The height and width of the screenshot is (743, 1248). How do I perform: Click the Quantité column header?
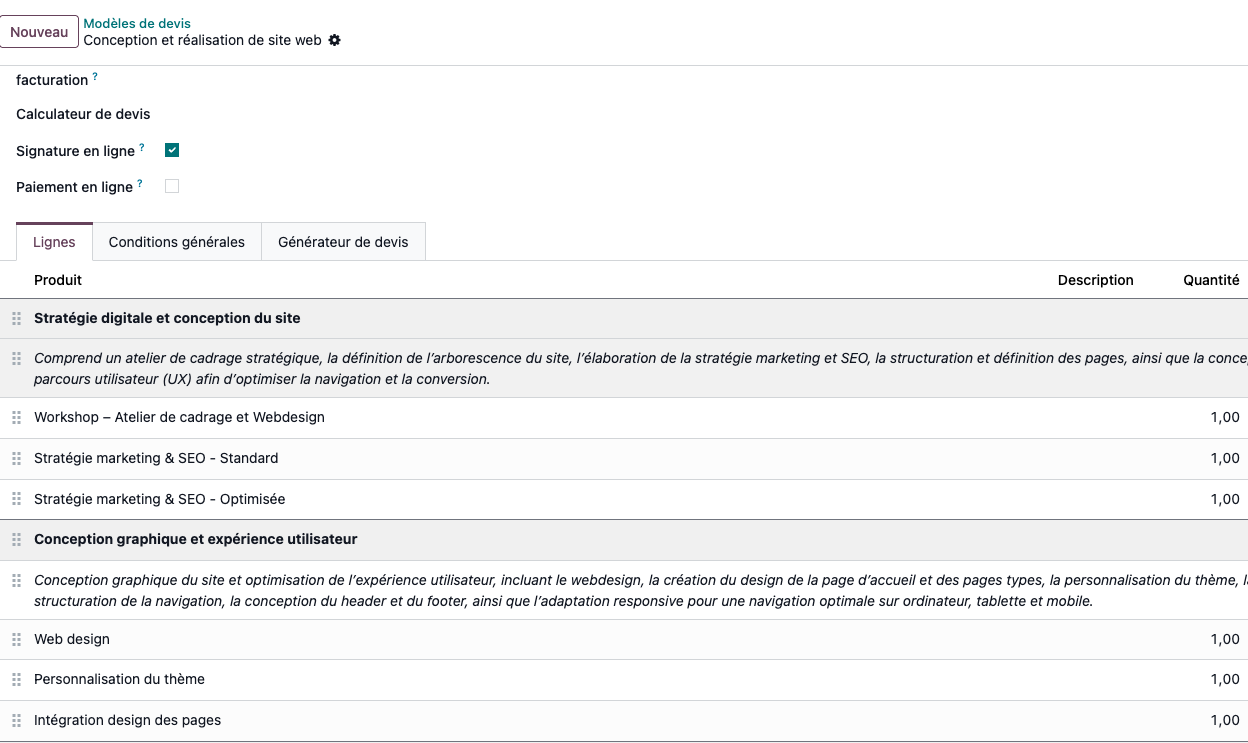click(x=1211, y=280)
